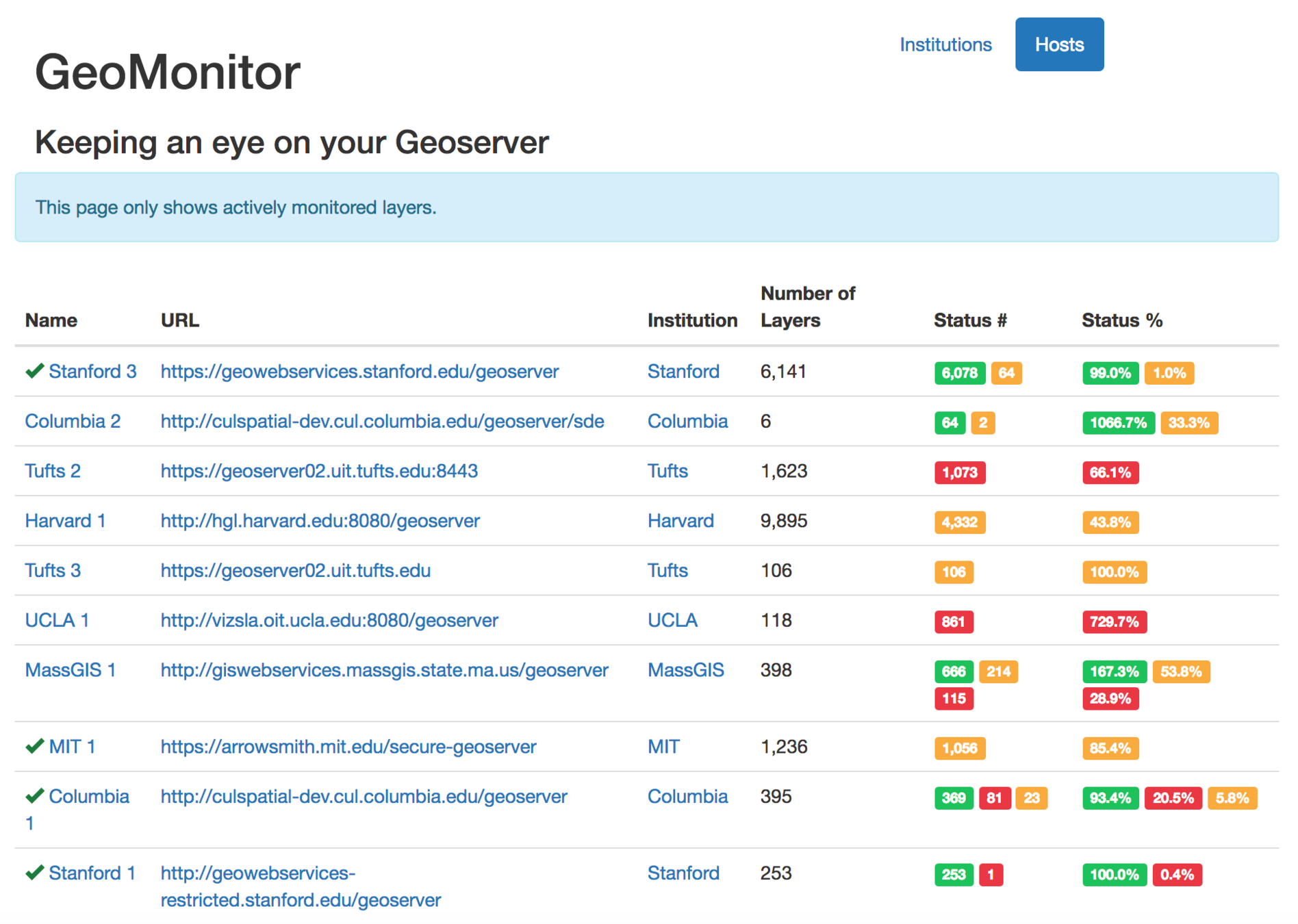1298x924 pixels.
Task: Click the red 20.5% status badge
Action: tap(1173, 798)
